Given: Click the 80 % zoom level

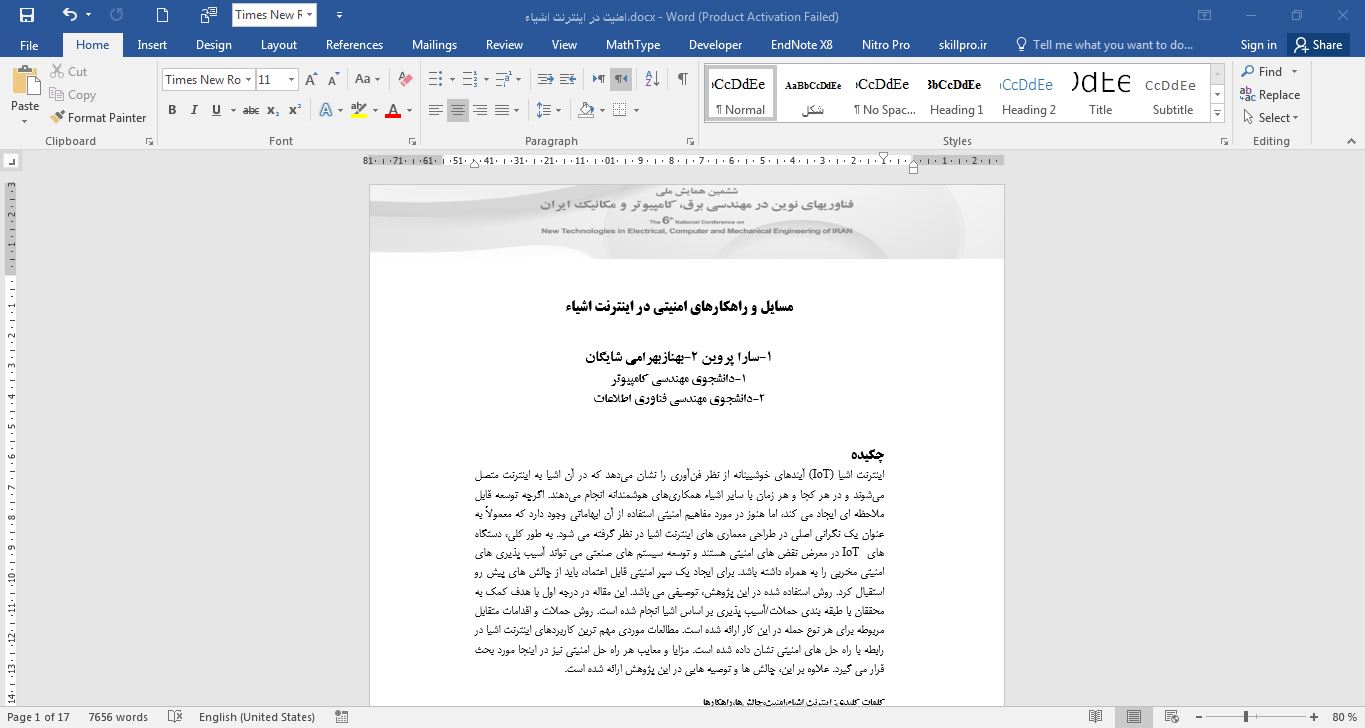Looking at the screenshot, I should pyautogui.click(x=1343, y=716).
